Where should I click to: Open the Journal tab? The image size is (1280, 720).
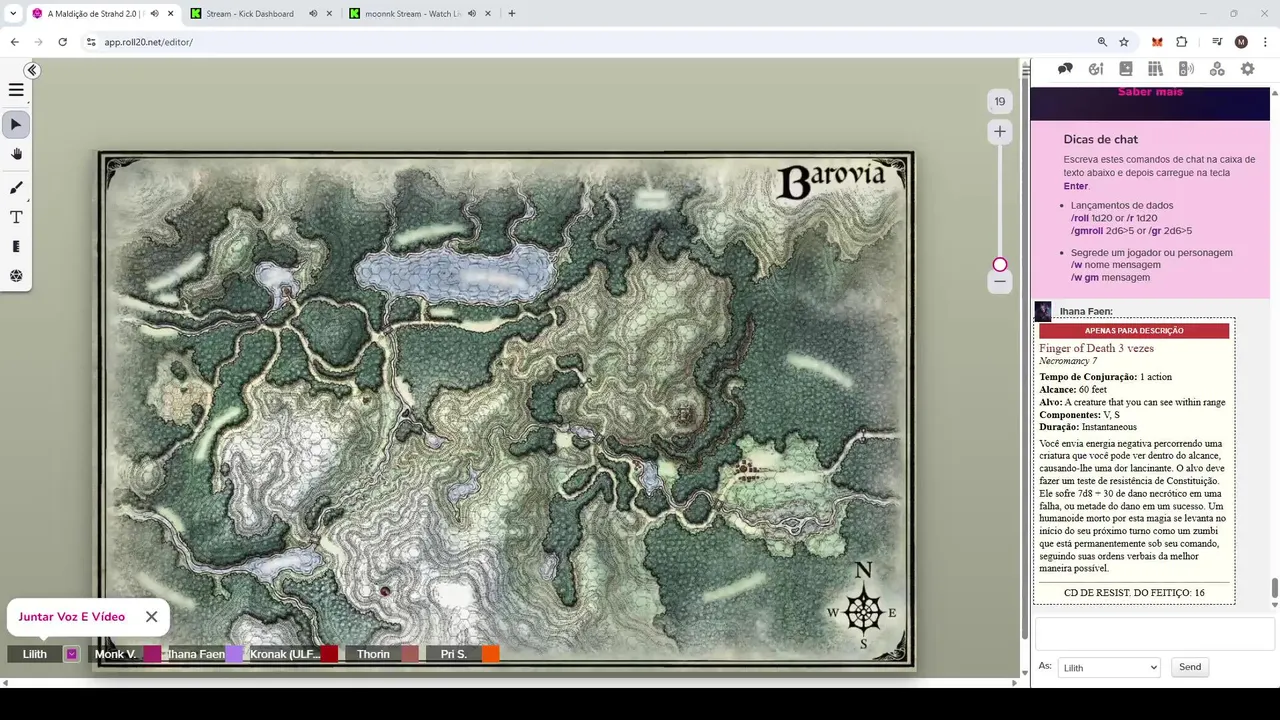[1126, 69]
